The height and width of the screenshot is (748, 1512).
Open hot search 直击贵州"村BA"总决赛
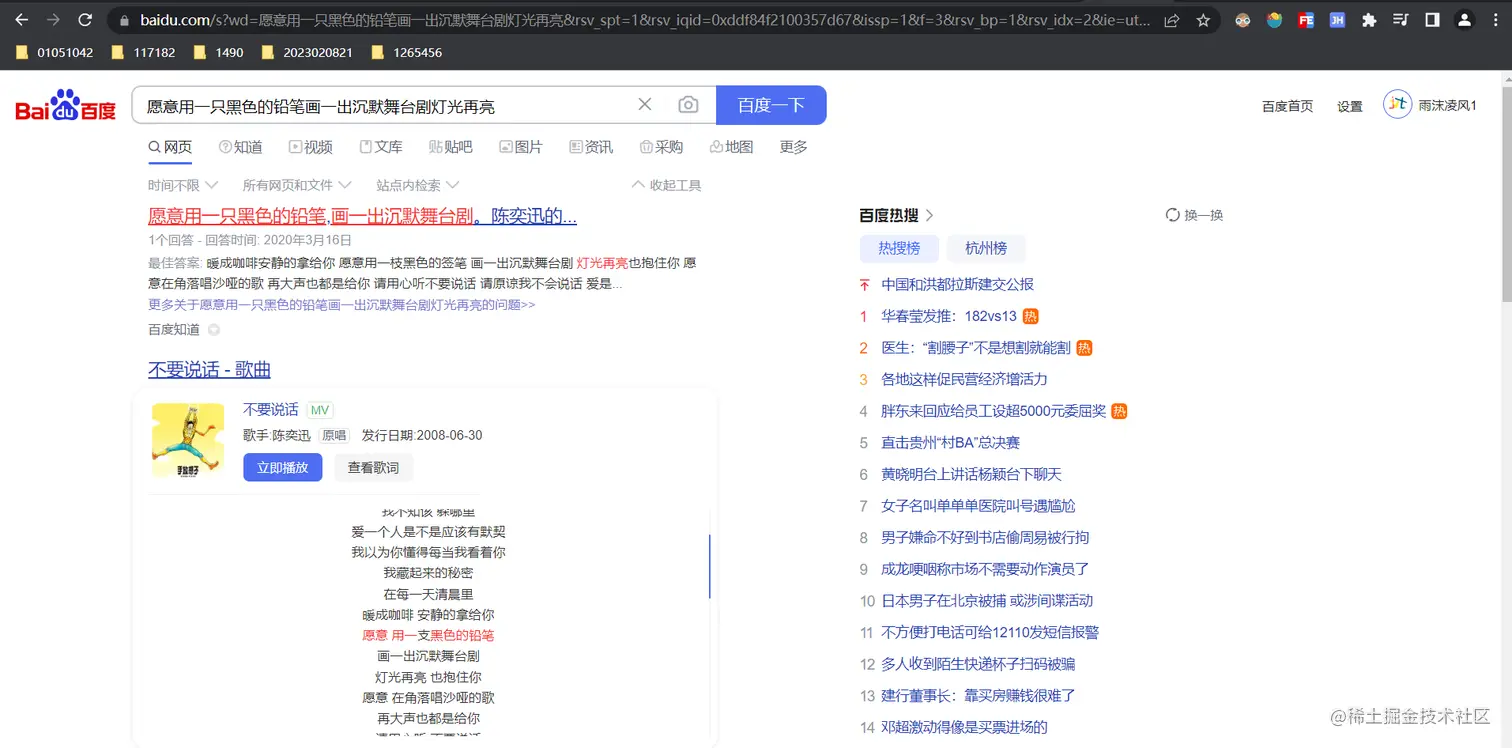(950, 442)
